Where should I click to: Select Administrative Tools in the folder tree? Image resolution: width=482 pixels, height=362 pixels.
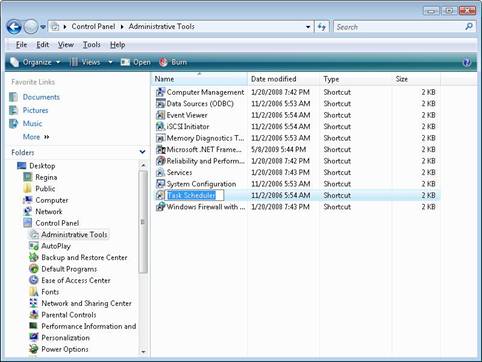(x=74, y=235)
